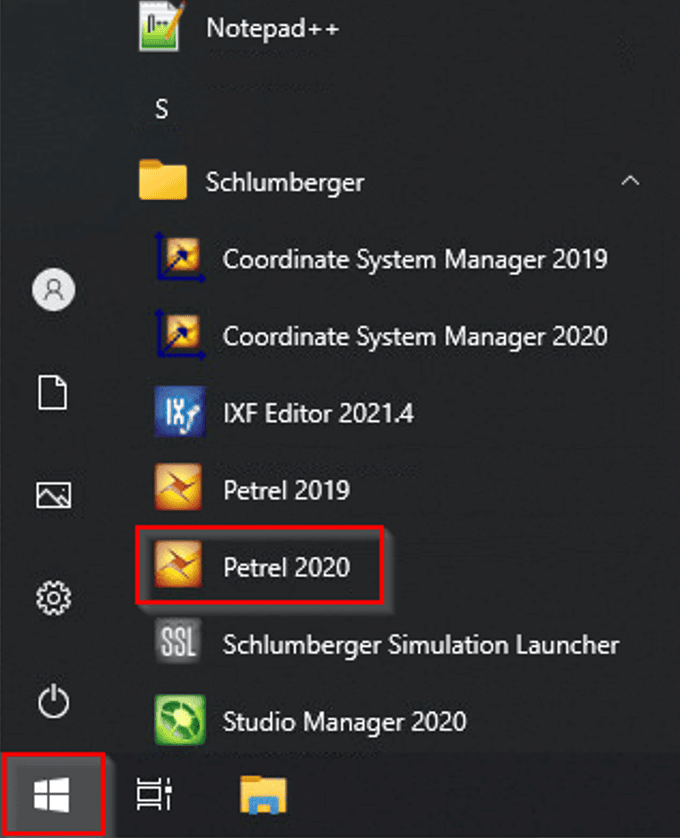
Task: Click the Windows Start button
Action: [52, 795]
